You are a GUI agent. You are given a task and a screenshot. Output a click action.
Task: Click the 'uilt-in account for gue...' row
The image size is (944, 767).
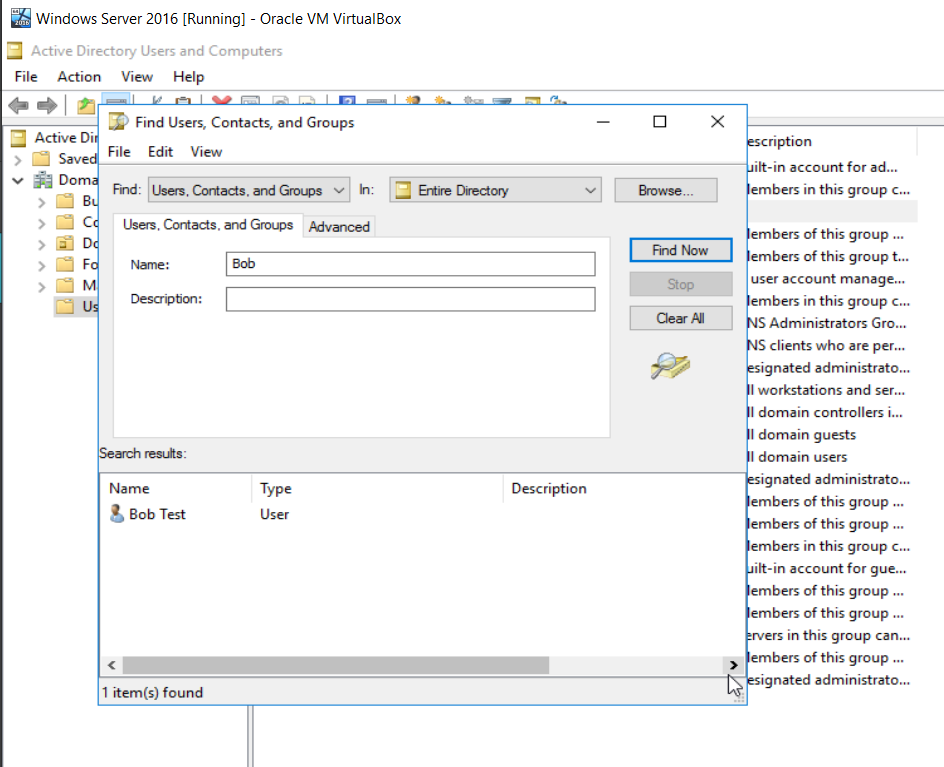827,568
